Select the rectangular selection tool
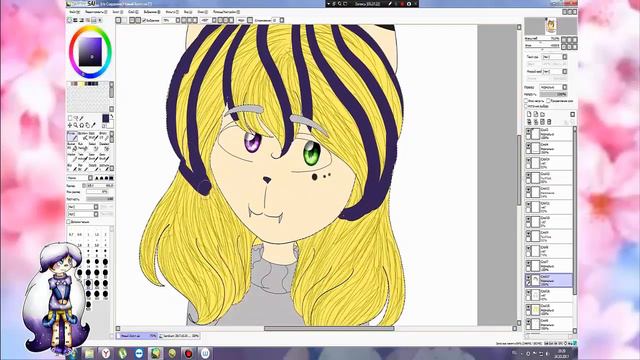 (70, 118)
